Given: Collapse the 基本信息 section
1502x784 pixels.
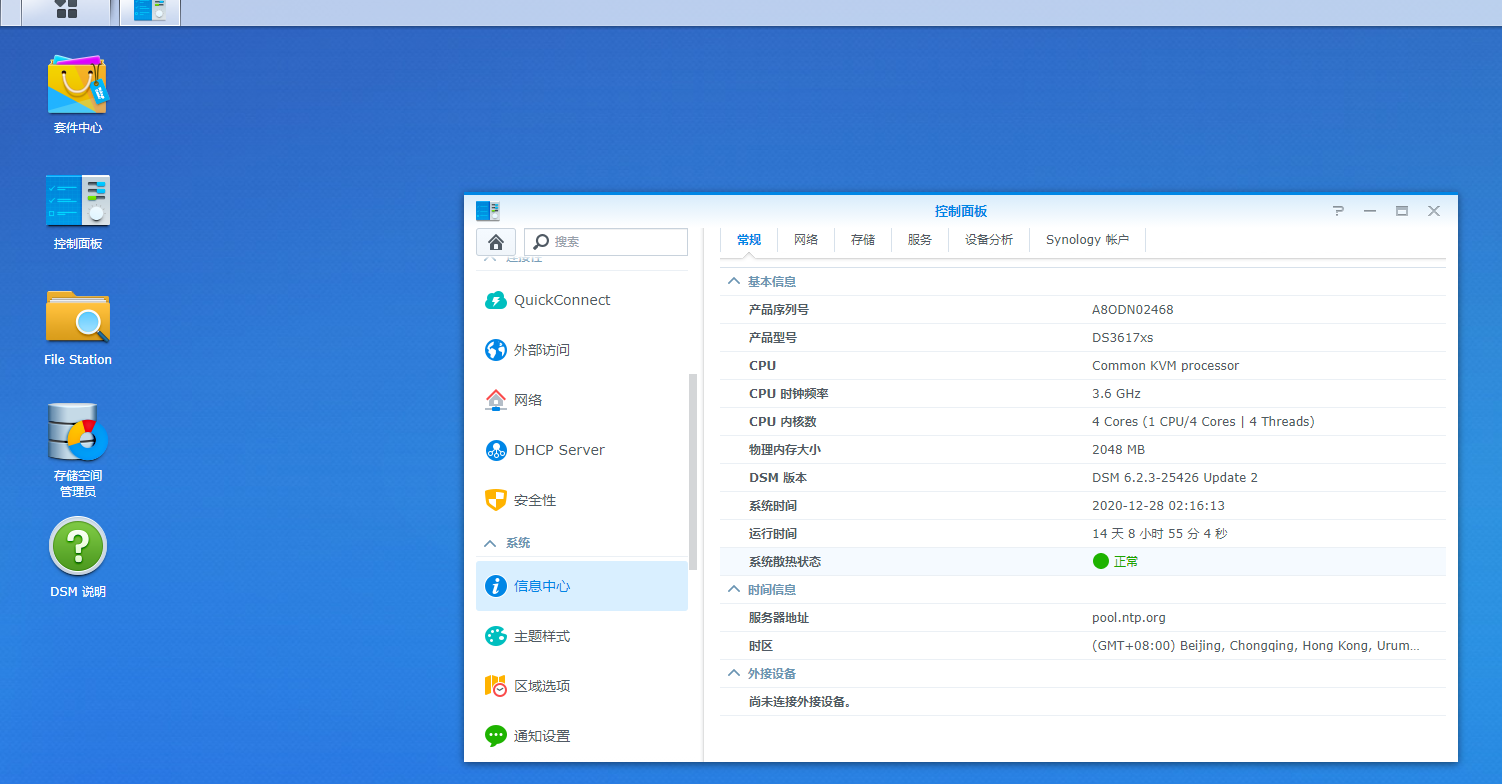Looking at the screenshot, I should pos(734,282).
